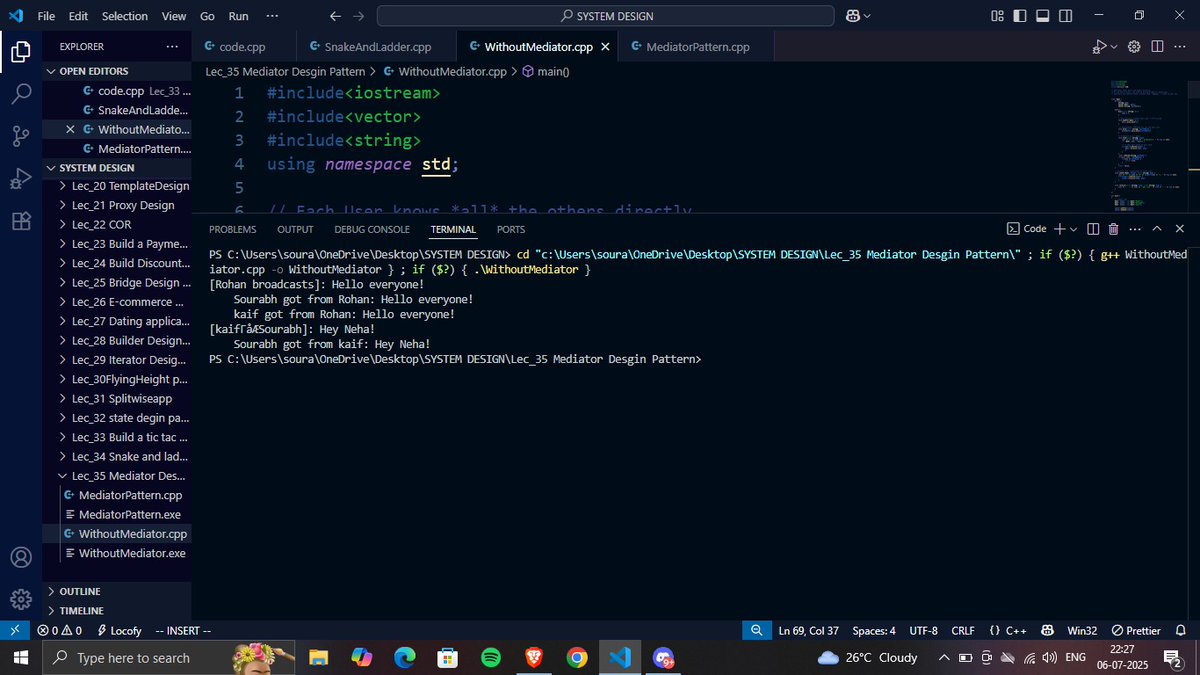The height and width of the screenshot is (675, 1200).
Task: Split the editor to the right
Action: (1157, 46)
